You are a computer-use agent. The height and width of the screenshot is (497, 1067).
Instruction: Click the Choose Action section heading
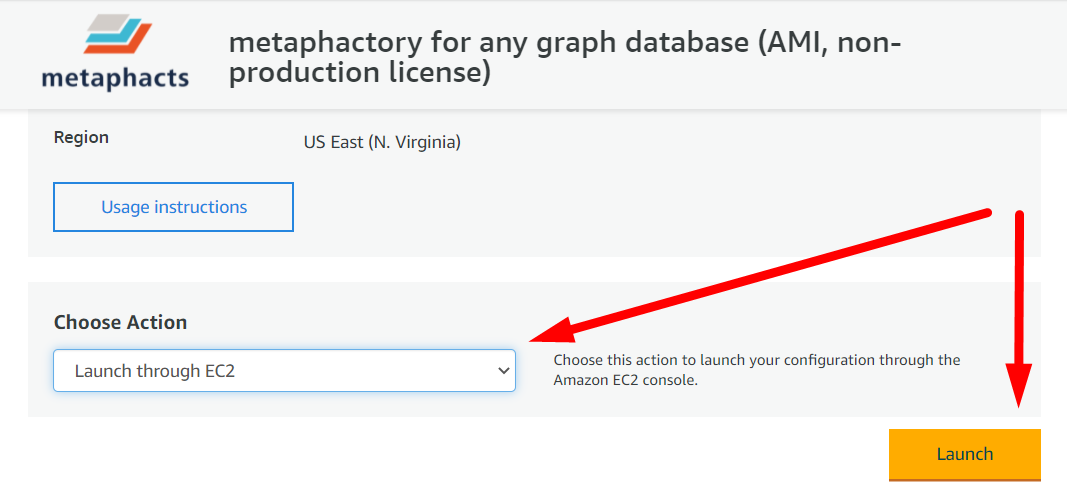[x=120, y=322]
